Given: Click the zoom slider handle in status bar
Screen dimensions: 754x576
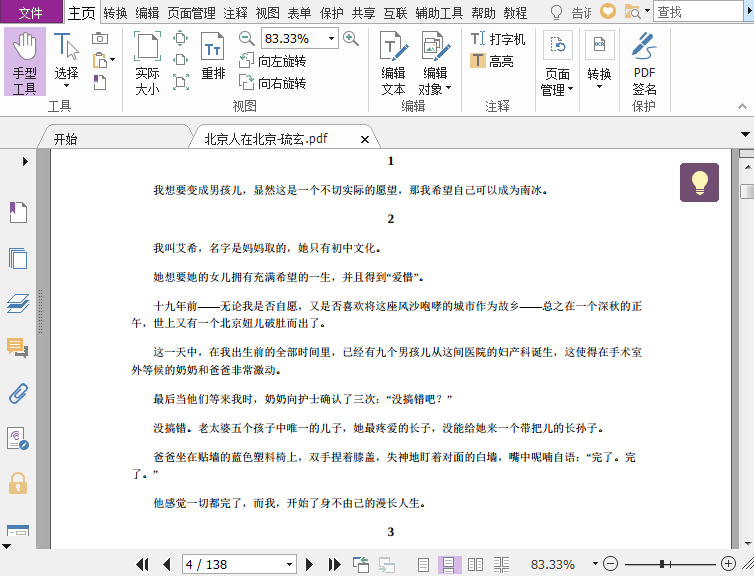Looking at the screenshot, I should click(662, 564).
